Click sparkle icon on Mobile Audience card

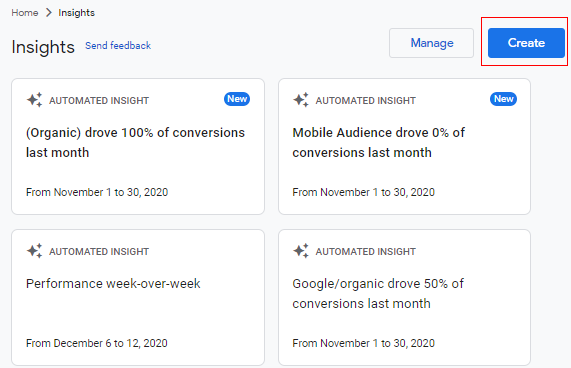pyautogui.click(x=301, y=100)
